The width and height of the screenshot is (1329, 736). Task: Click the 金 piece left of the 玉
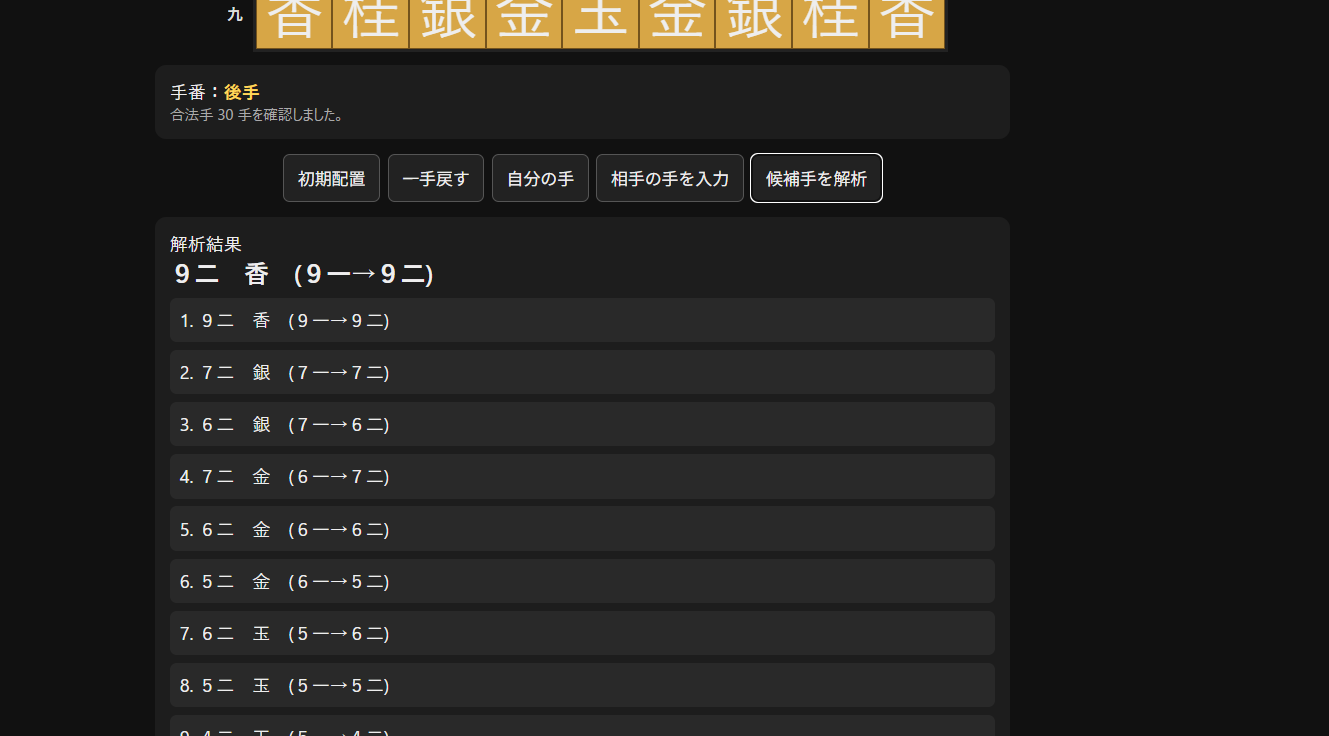coord(524,22)
